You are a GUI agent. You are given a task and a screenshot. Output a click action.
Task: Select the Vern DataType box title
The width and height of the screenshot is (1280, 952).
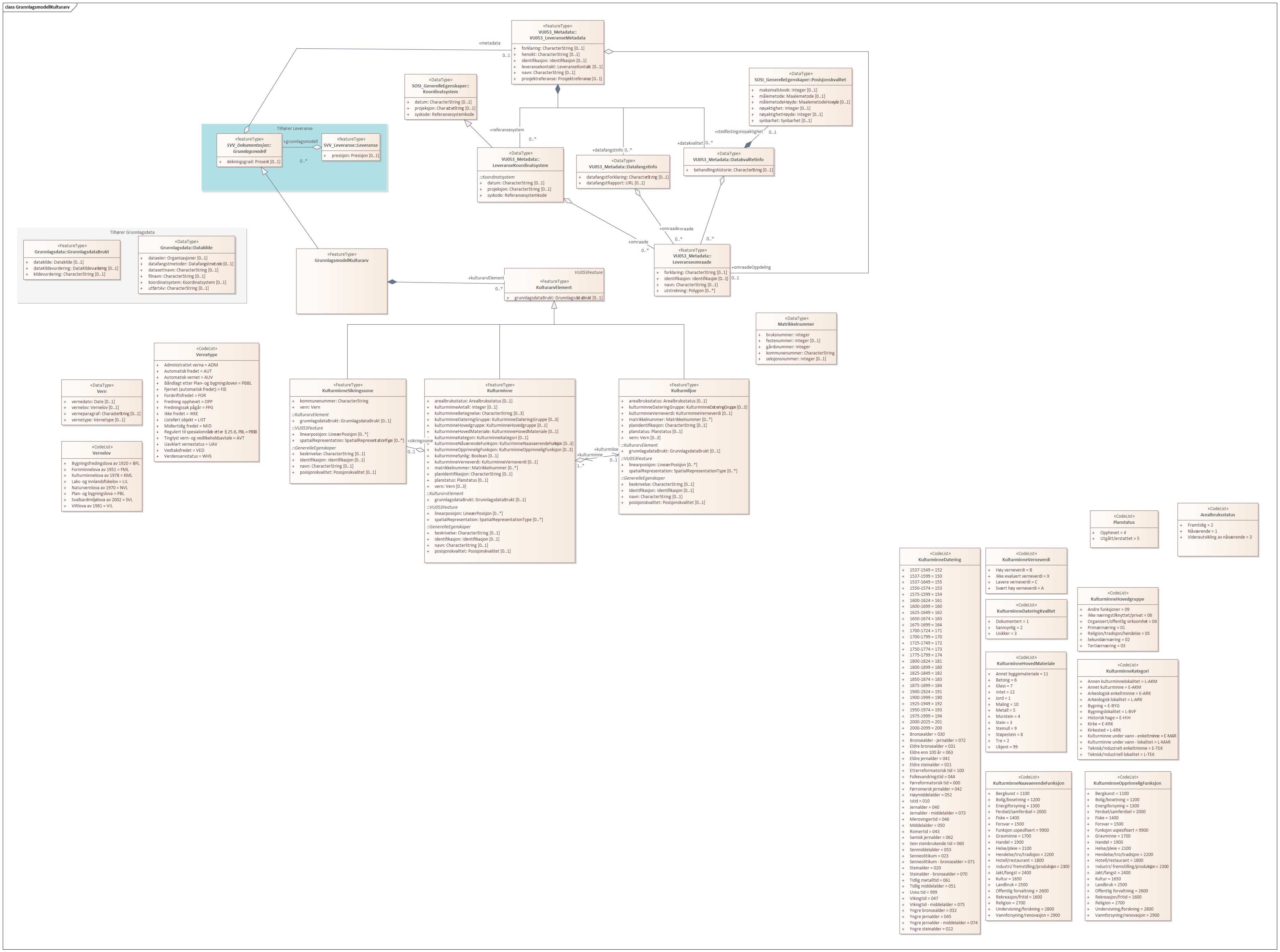pyautogui.click(x=101, y=391)
